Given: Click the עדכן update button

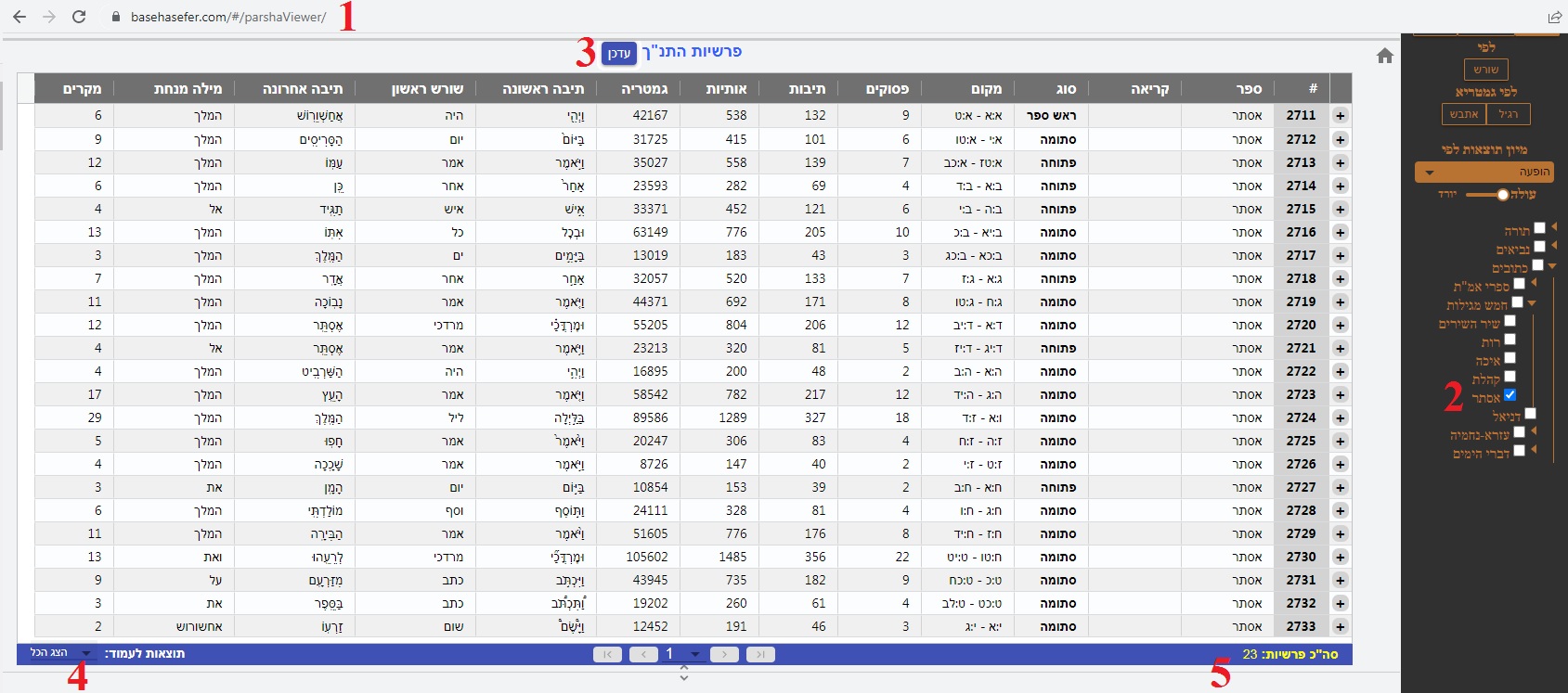Looking at the screenshot, I should (619, 53).
